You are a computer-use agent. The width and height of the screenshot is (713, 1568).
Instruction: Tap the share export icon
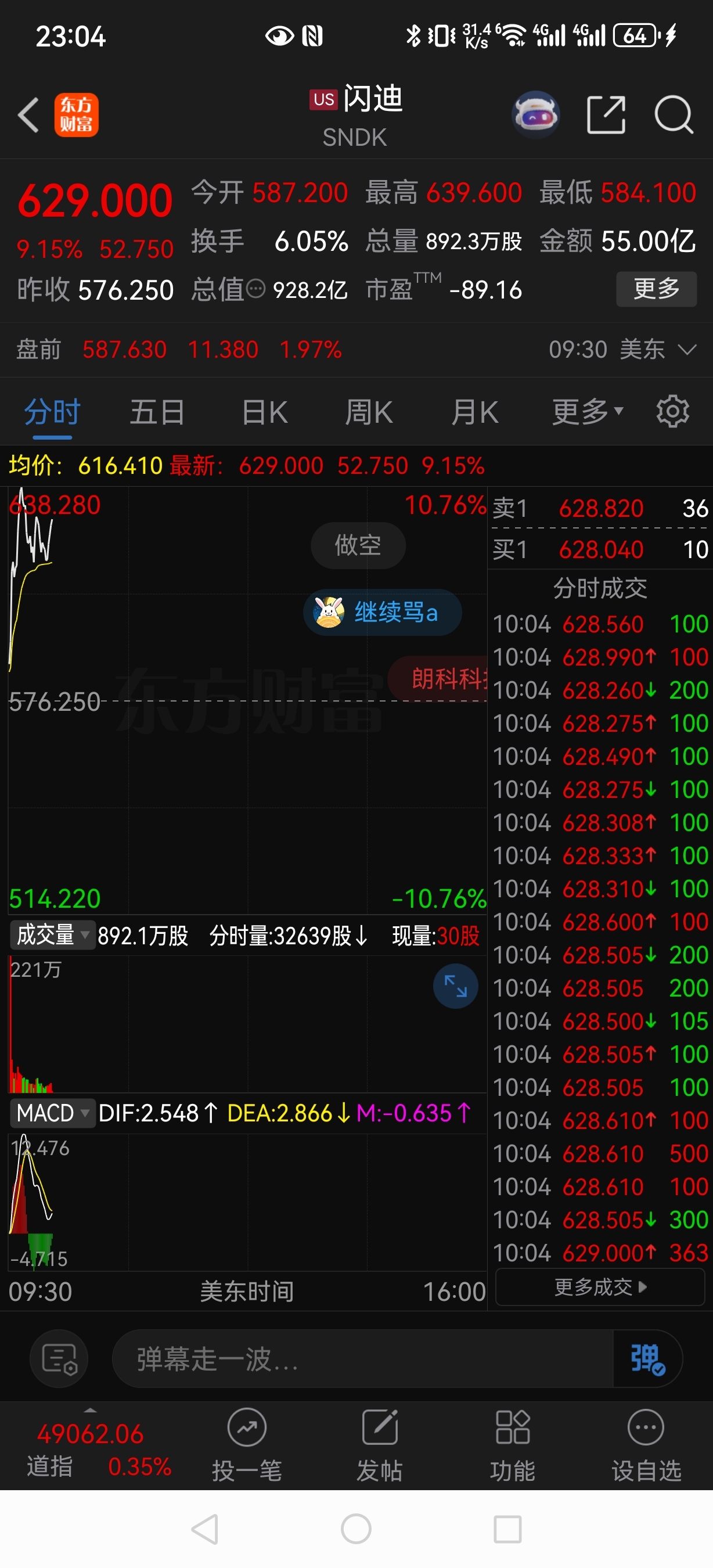[606, 114]
